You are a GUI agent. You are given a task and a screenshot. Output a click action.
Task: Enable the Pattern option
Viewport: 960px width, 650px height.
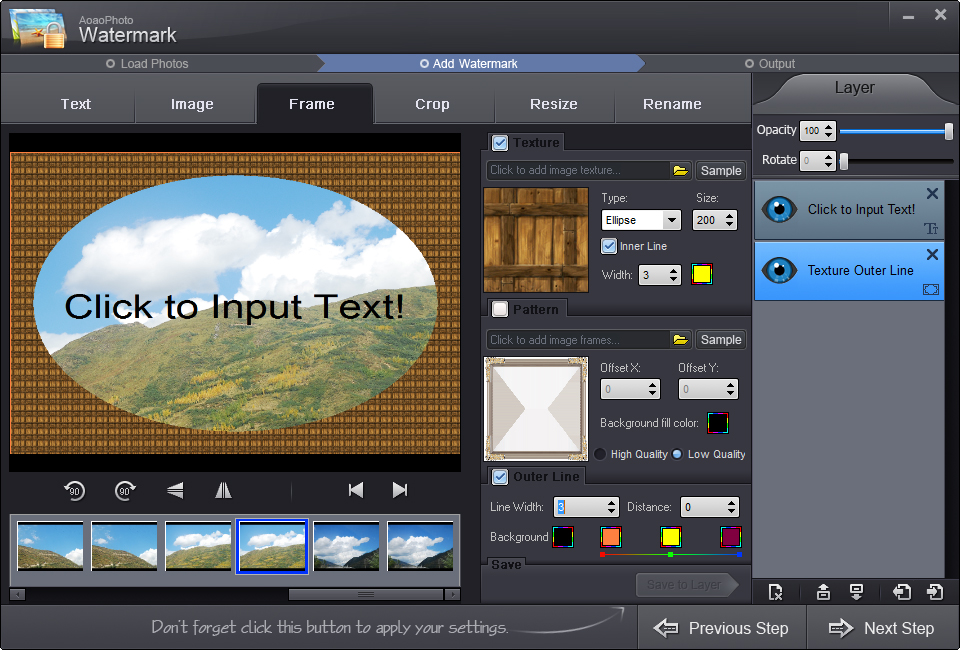click(502, 309)
